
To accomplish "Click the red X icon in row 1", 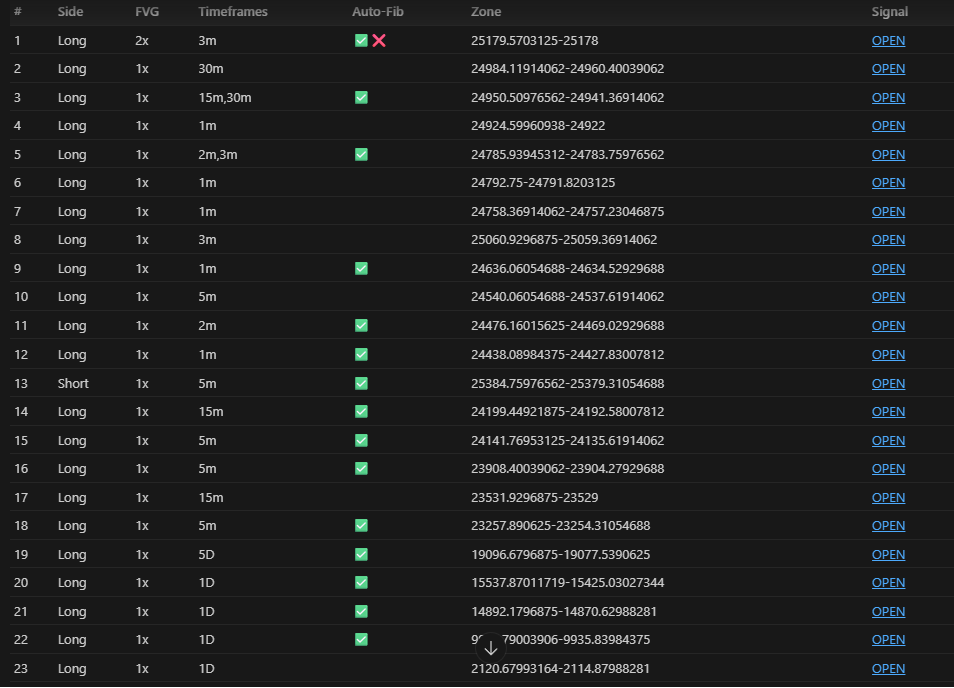I will (379, 41).
